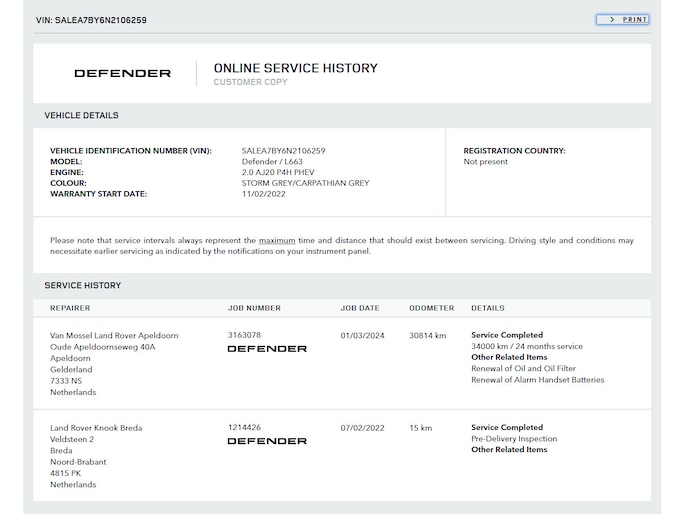Click the 01/03/2024 job date
685x514 pixels.
[361, 335]
